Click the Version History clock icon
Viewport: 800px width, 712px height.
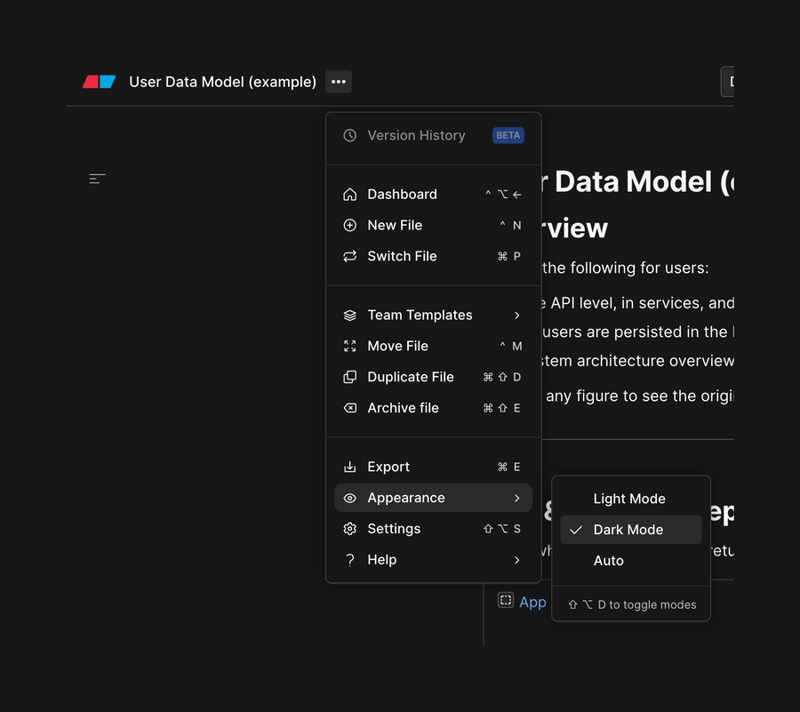click(x=351, y=135)
